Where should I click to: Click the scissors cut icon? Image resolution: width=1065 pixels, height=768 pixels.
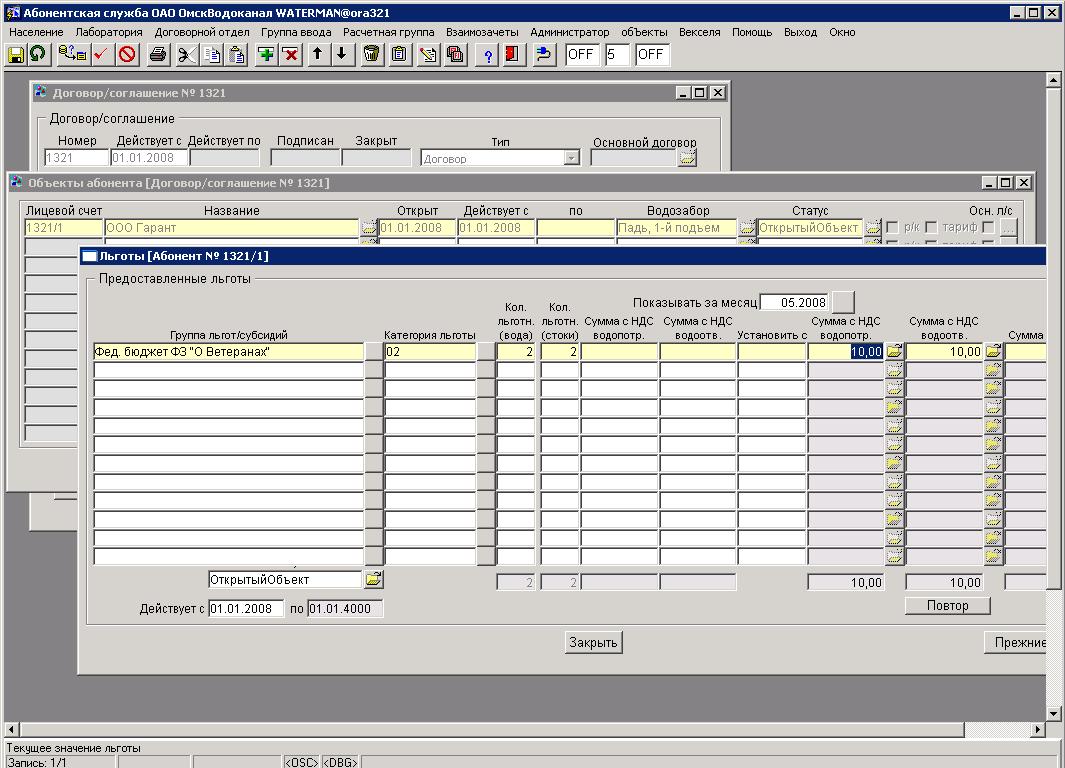pyautogui.click(x=187, y=55)
